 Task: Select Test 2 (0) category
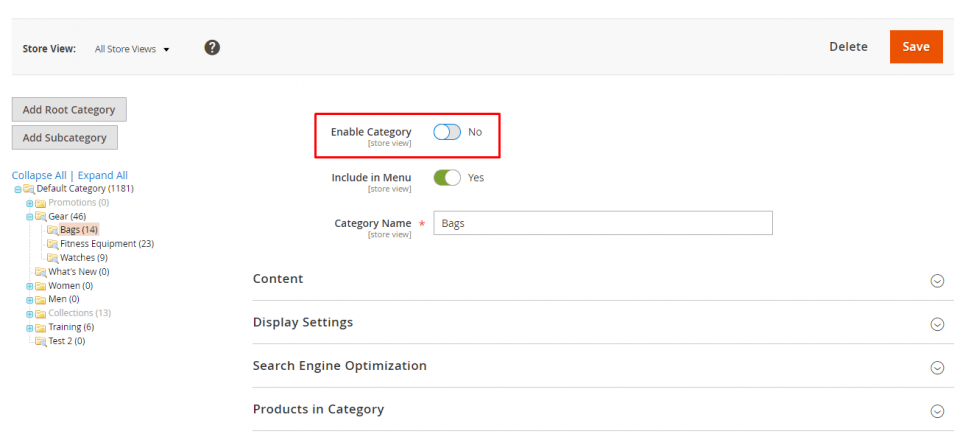67,341
